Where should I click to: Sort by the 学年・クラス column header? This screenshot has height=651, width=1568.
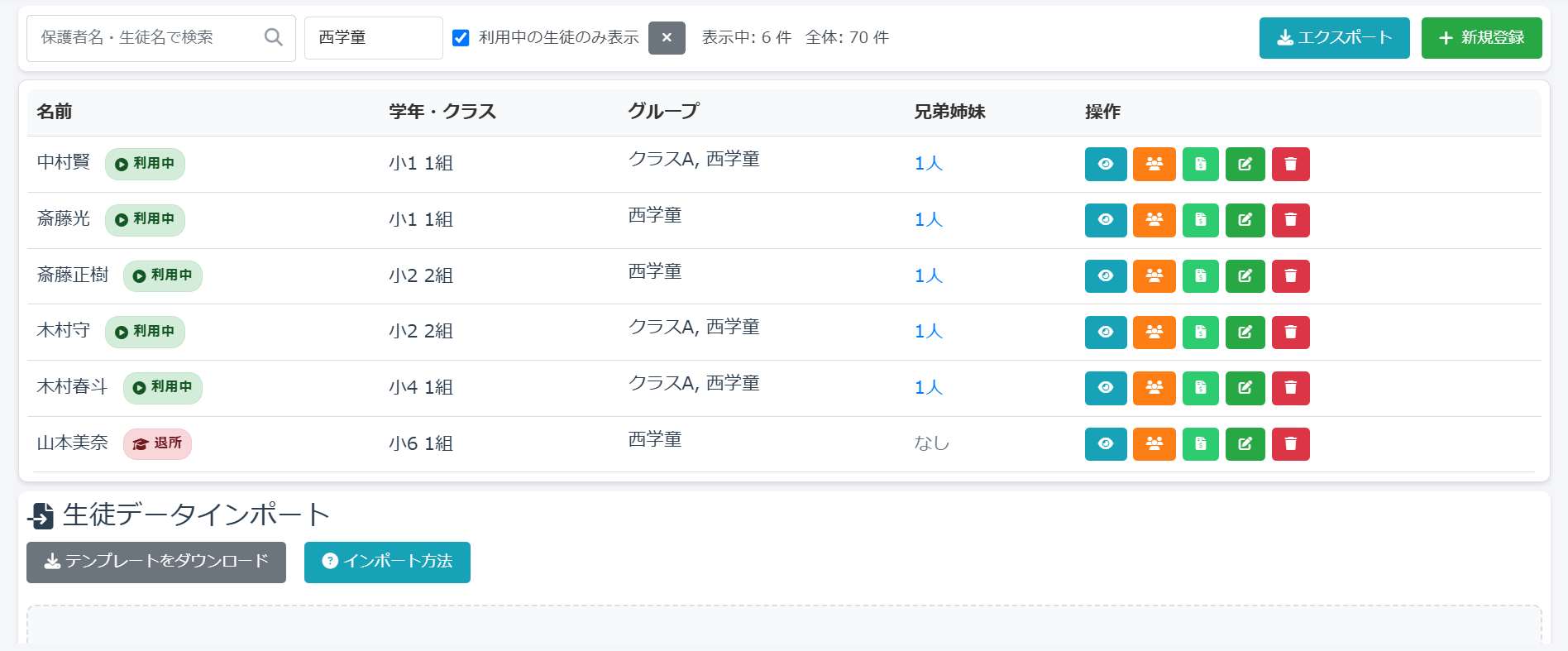pyautogui.click(x=442, y=112)
